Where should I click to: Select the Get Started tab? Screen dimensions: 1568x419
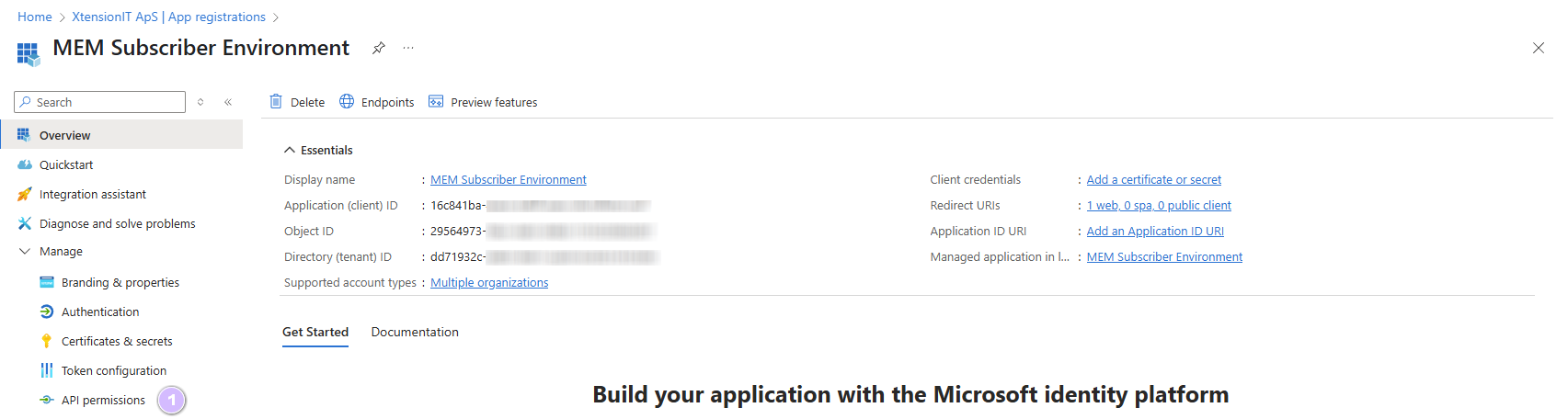tap(315, 333)
